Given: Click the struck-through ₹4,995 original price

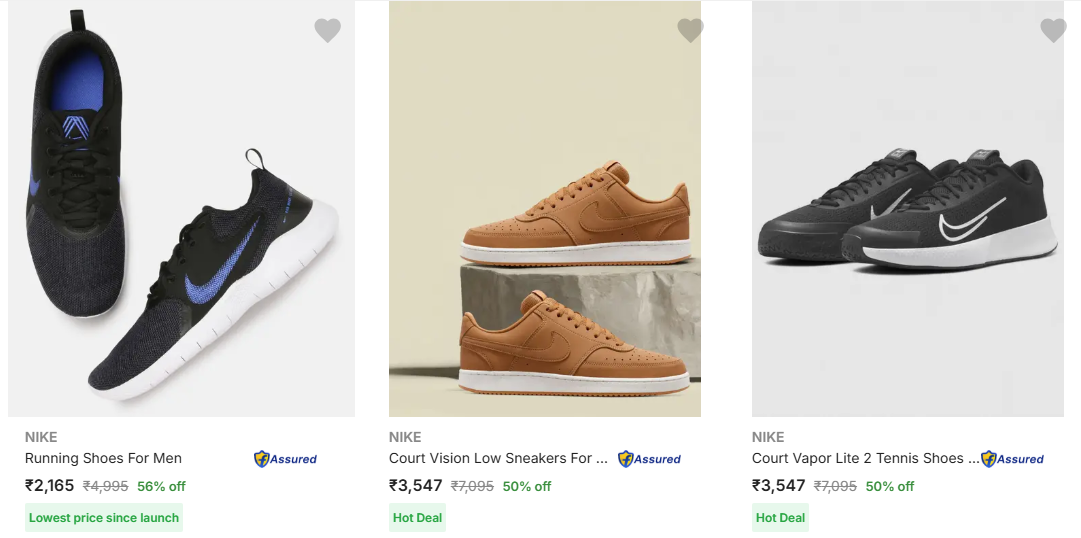Looking at the screenshot, I should (x=105, y=487).
